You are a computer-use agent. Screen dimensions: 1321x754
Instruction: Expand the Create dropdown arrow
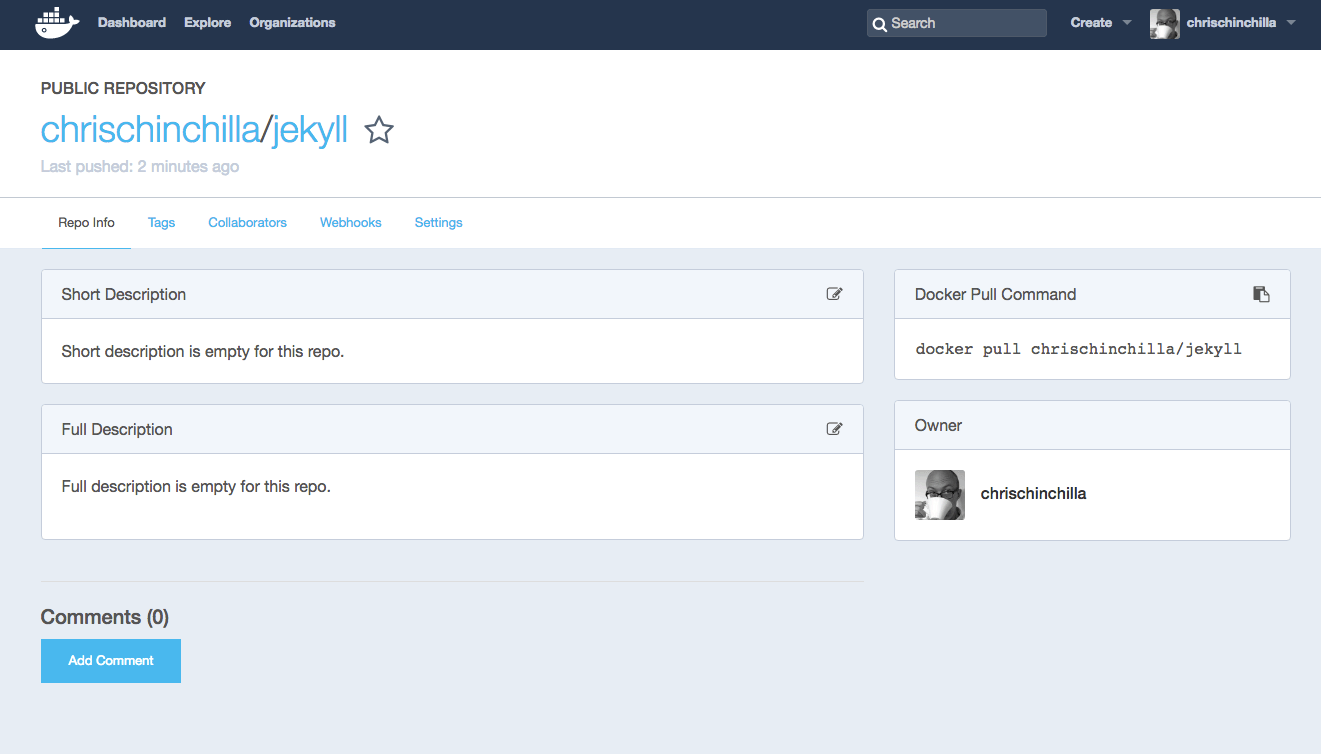pyautogui.click(x=1127, y=23)
